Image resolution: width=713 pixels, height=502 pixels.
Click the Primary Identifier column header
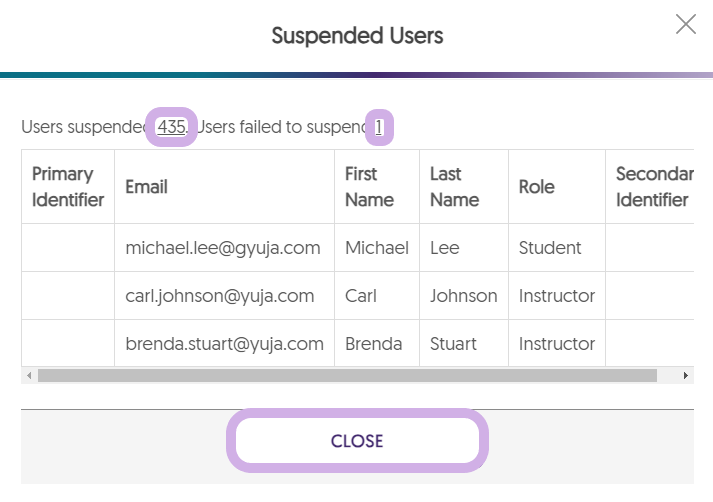68,187
